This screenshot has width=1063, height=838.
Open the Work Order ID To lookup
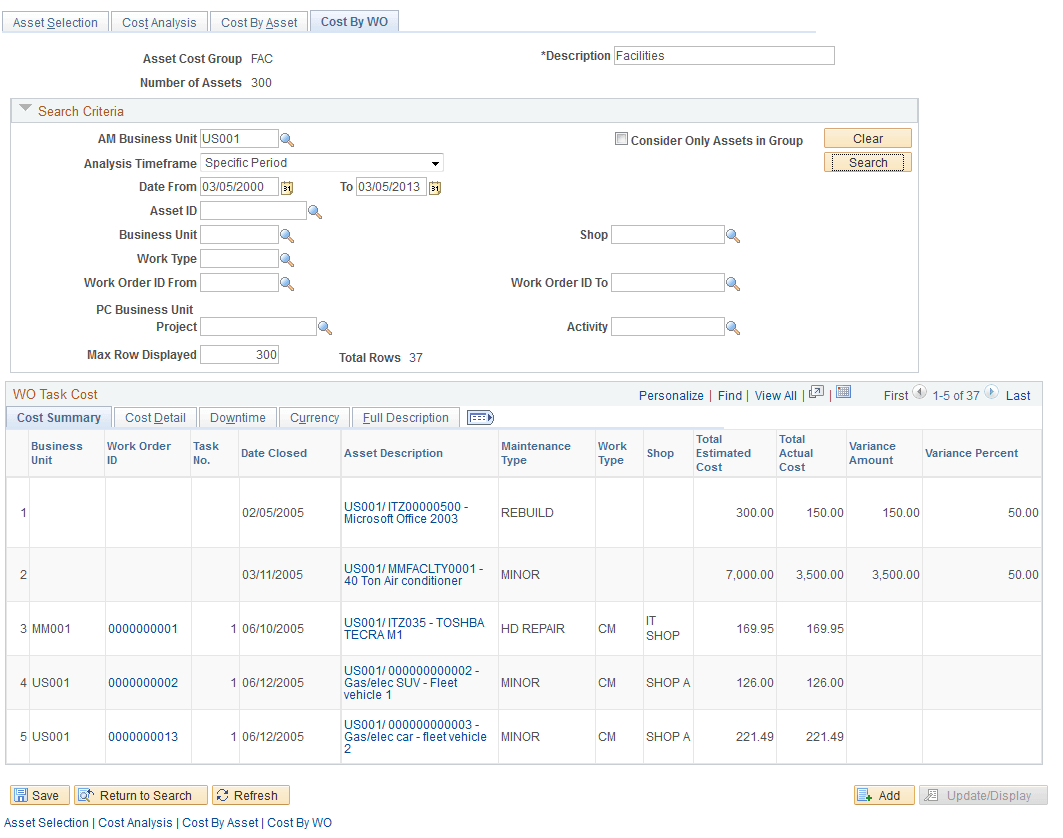[x=733, y=282]
